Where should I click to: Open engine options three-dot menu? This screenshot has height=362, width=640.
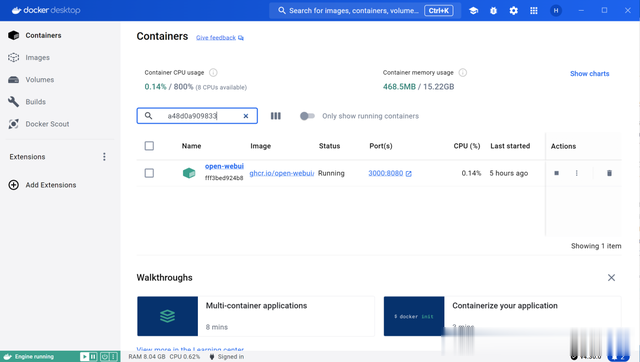click(113, 357)
